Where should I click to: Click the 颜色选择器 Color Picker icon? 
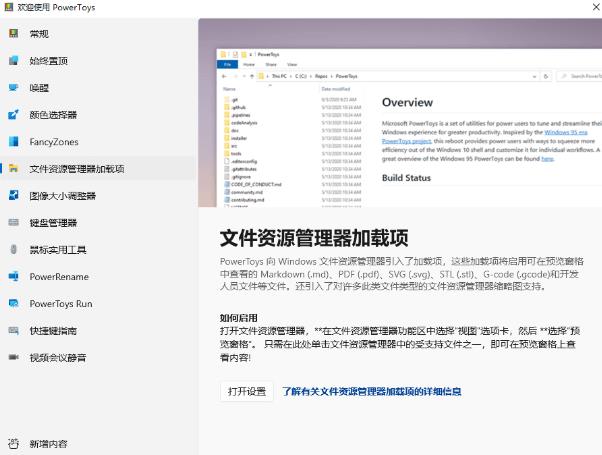coord(13,114)
